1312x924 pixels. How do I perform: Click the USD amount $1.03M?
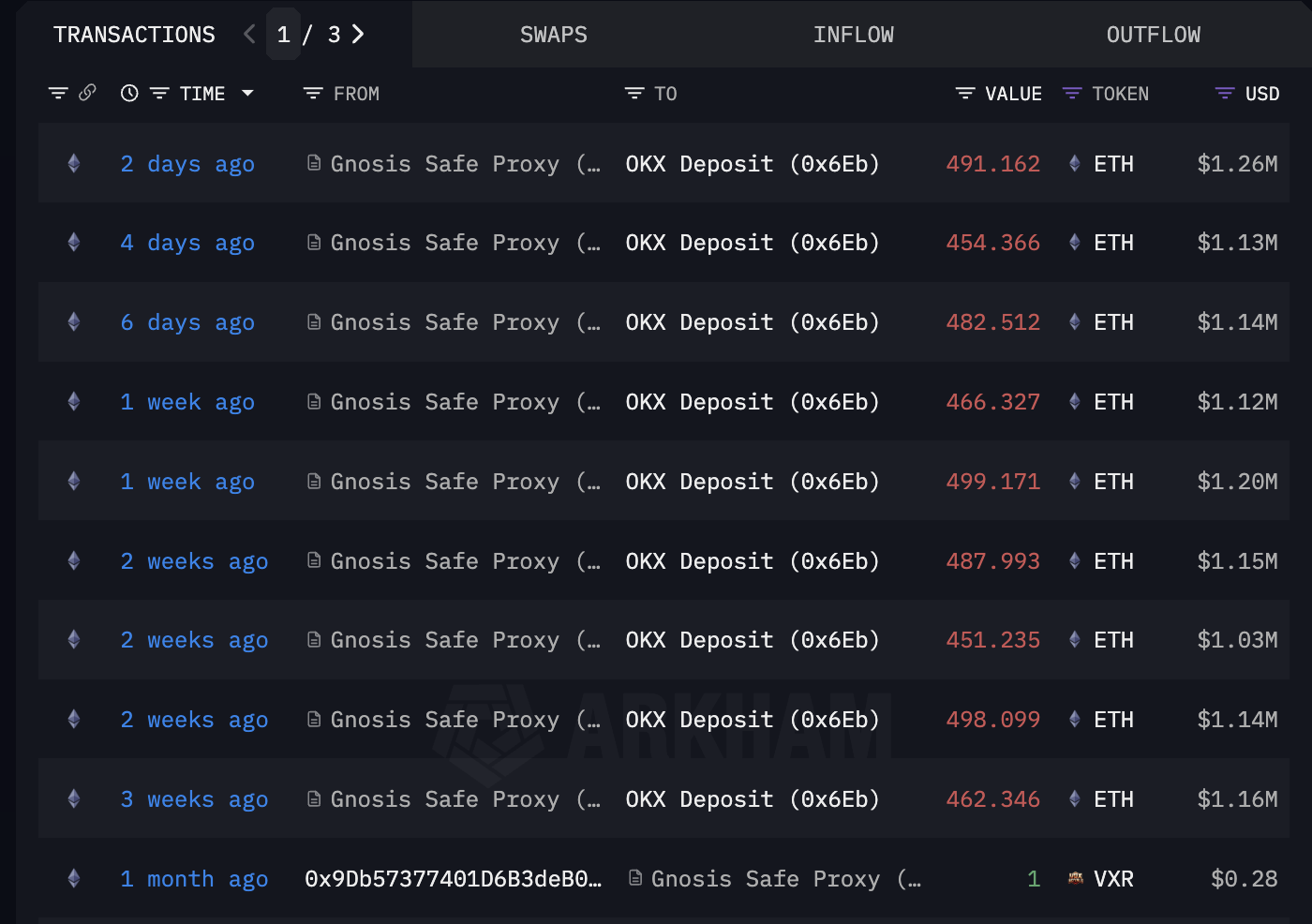pos(1237,640)
